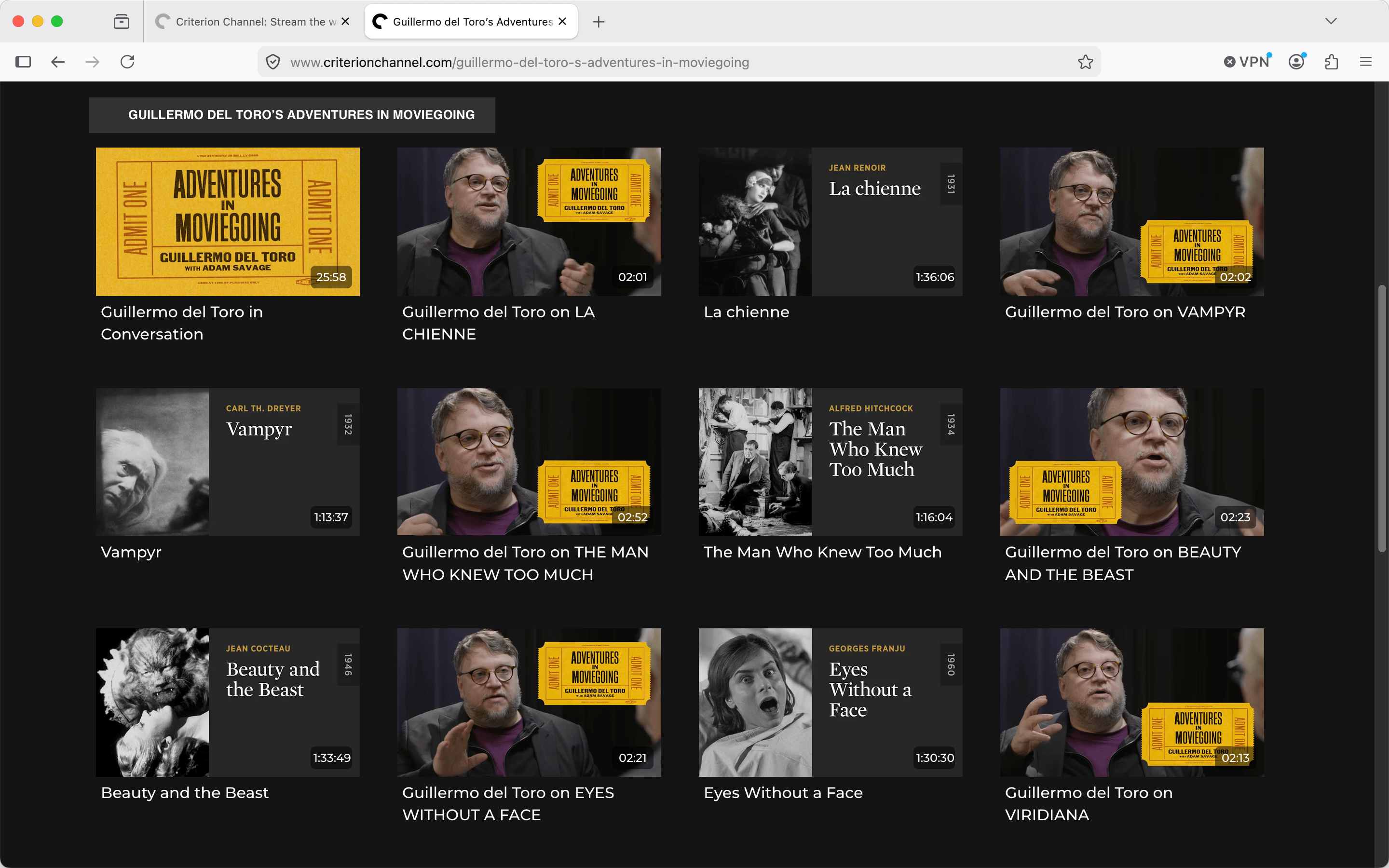
Task: Open the Beauty and the Beast 1946 thumbnail
Action: (228, 703)
